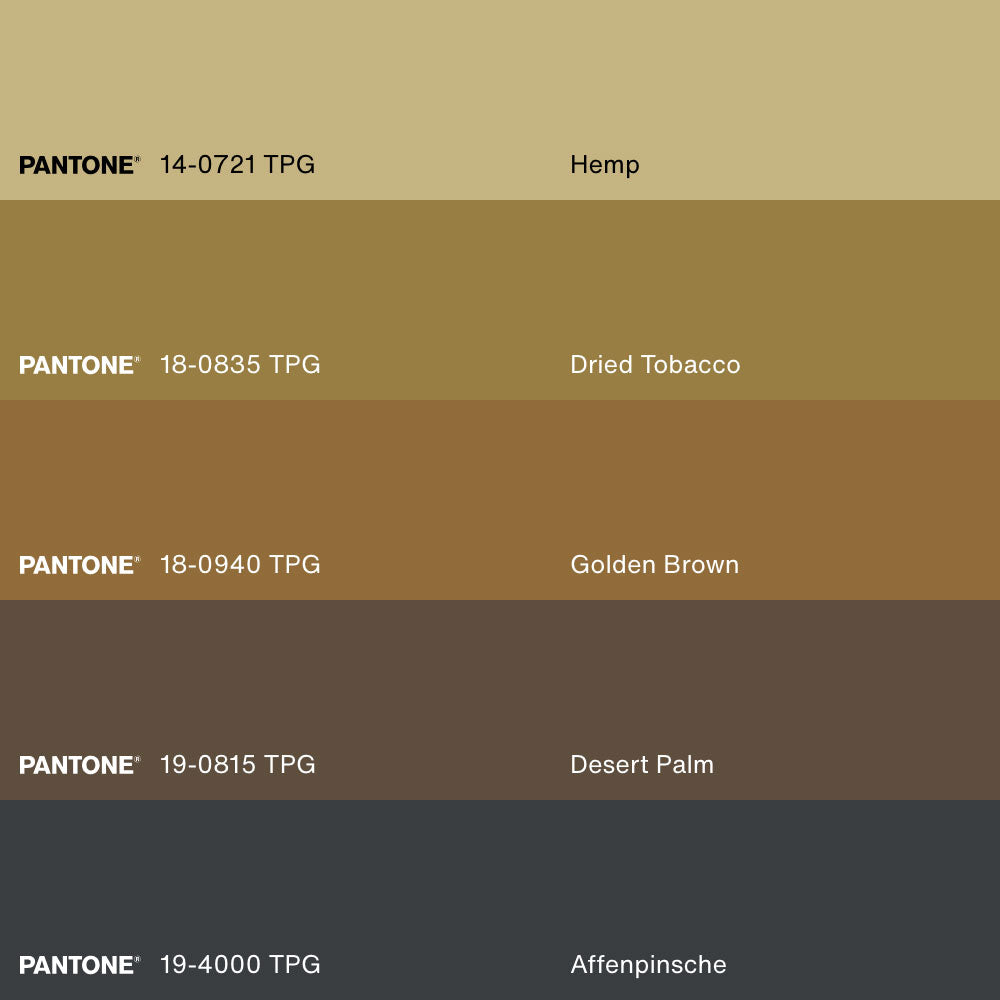Viewport: 1000px width, 1000px height.
Task: Select the 19-0815 TPG code text
Action: click(x=237, y=765)
